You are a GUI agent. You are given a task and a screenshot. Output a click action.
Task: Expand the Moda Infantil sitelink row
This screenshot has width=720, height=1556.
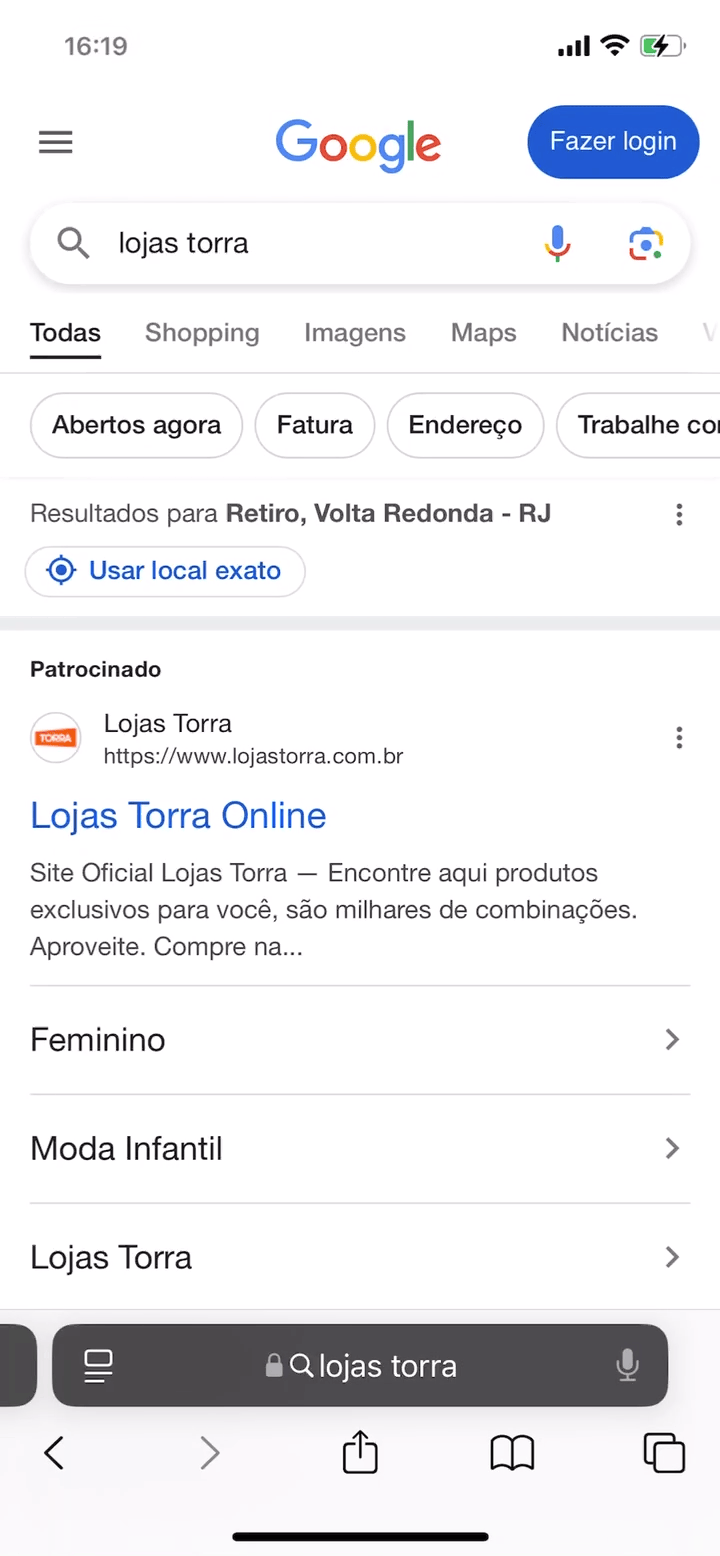360,1148
